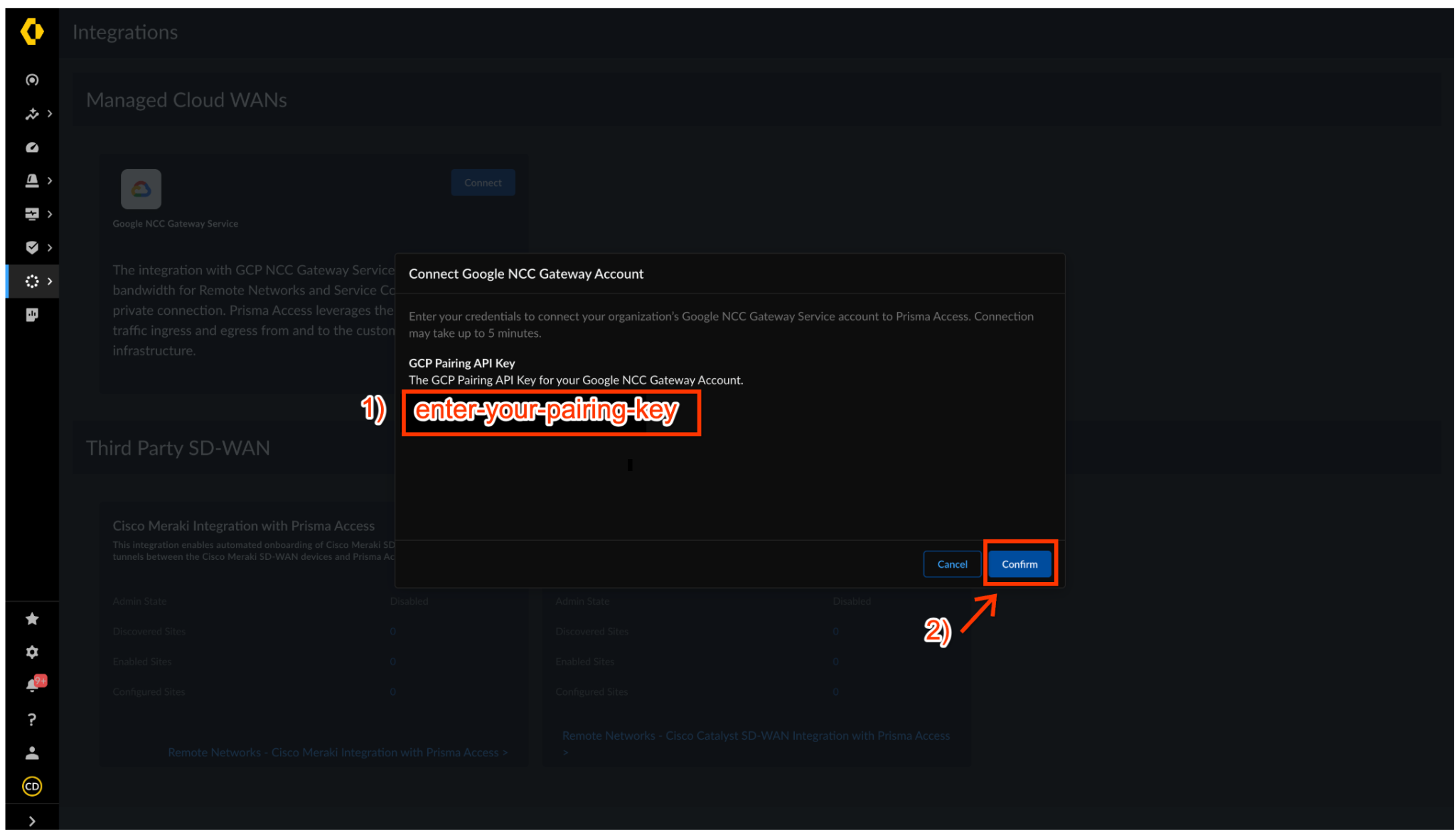The width and height of the screenshot is (1456, 830).
Task: Expand the sidebar with the bottom arrow
Action: tap(32, 821)
